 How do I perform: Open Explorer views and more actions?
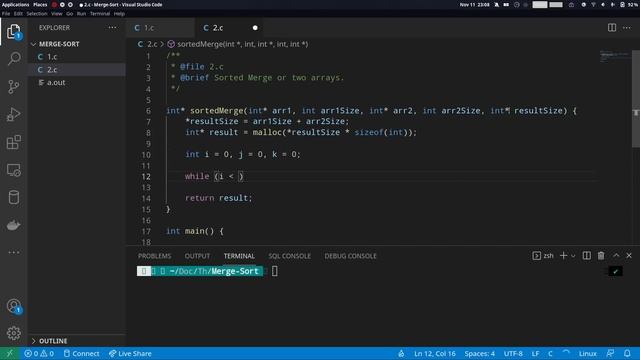click(x=112, y=27)
